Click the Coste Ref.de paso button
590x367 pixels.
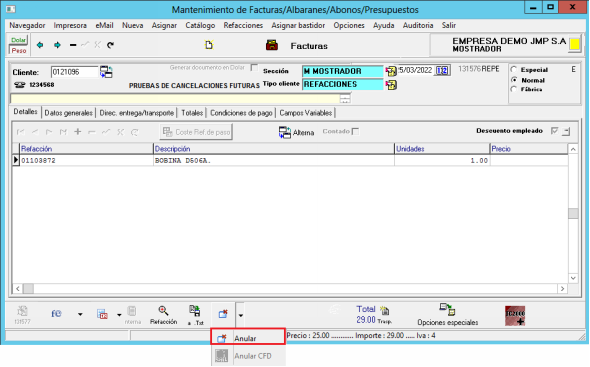tap(196, 132)
